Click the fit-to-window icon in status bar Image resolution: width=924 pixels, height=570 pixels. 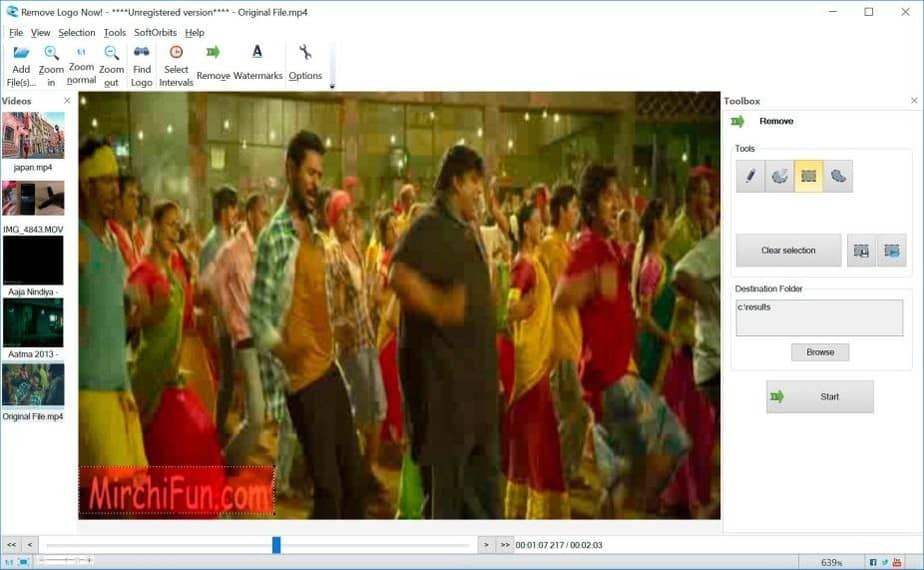[24, 562]
